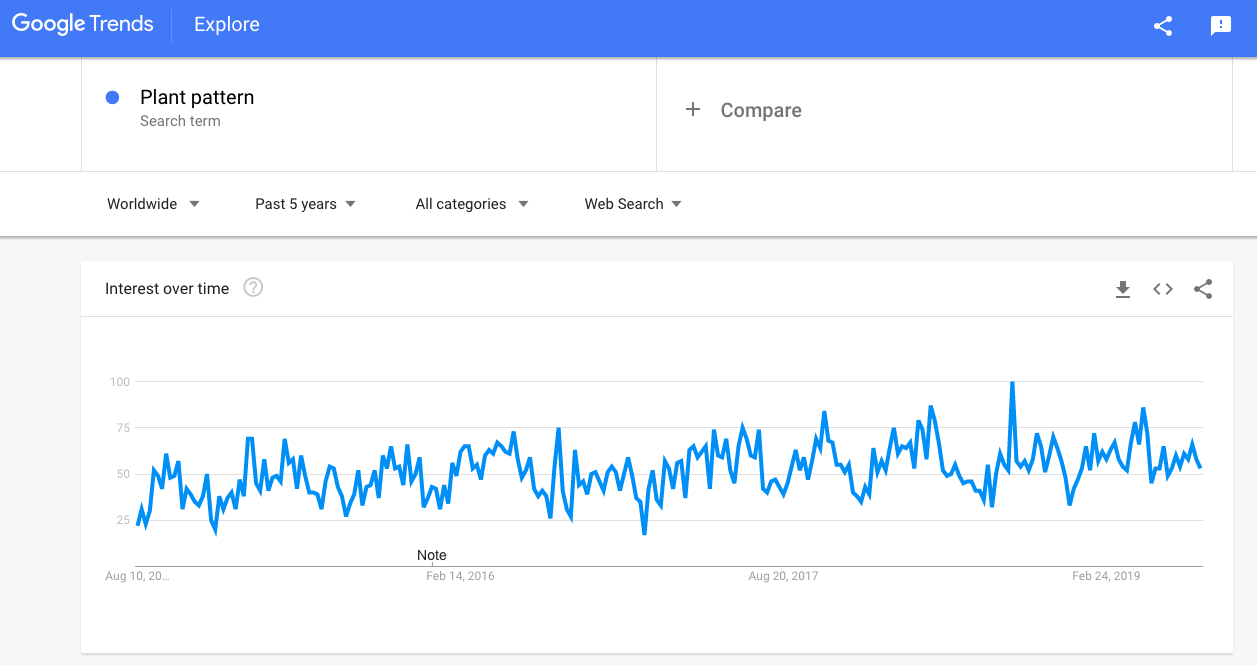Click the Note marker on the chart
The width and height of the screenshot is (1257, 665).
[x=432, y=555]
